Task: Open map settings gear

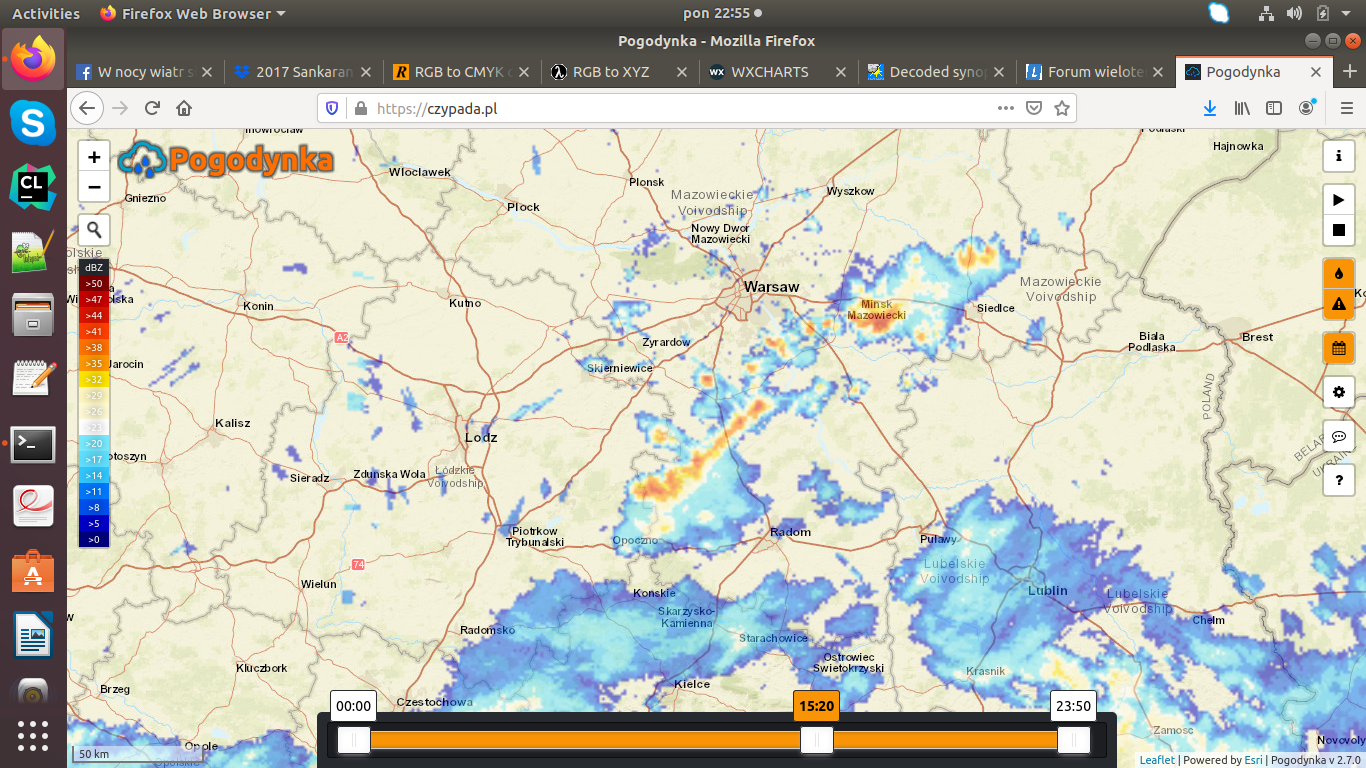Action: (1338, 392)
